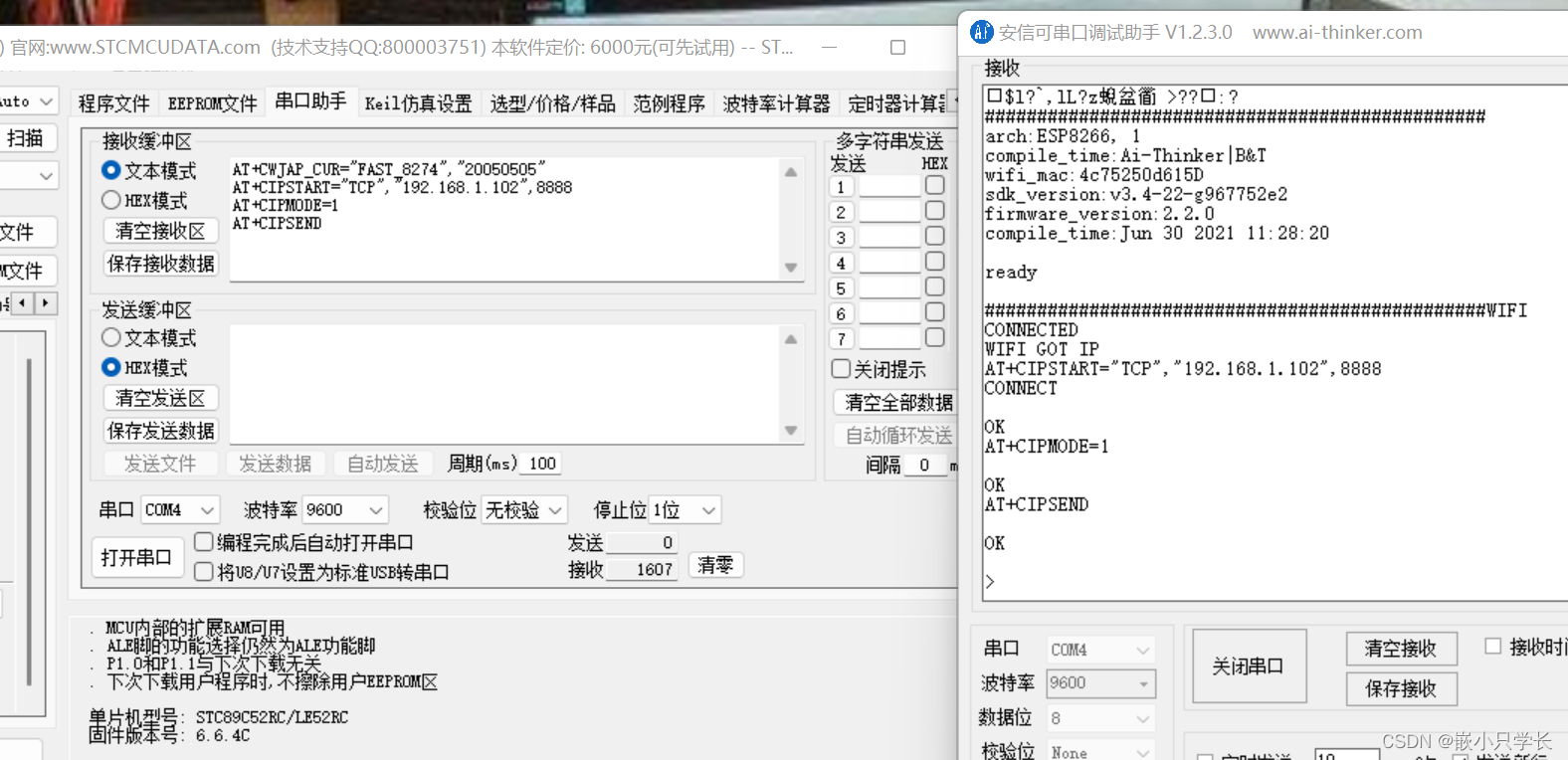Click the Ai-Thinker app logo icon
The width and height of the screenshot is (1568, 760).
point(981,32)
